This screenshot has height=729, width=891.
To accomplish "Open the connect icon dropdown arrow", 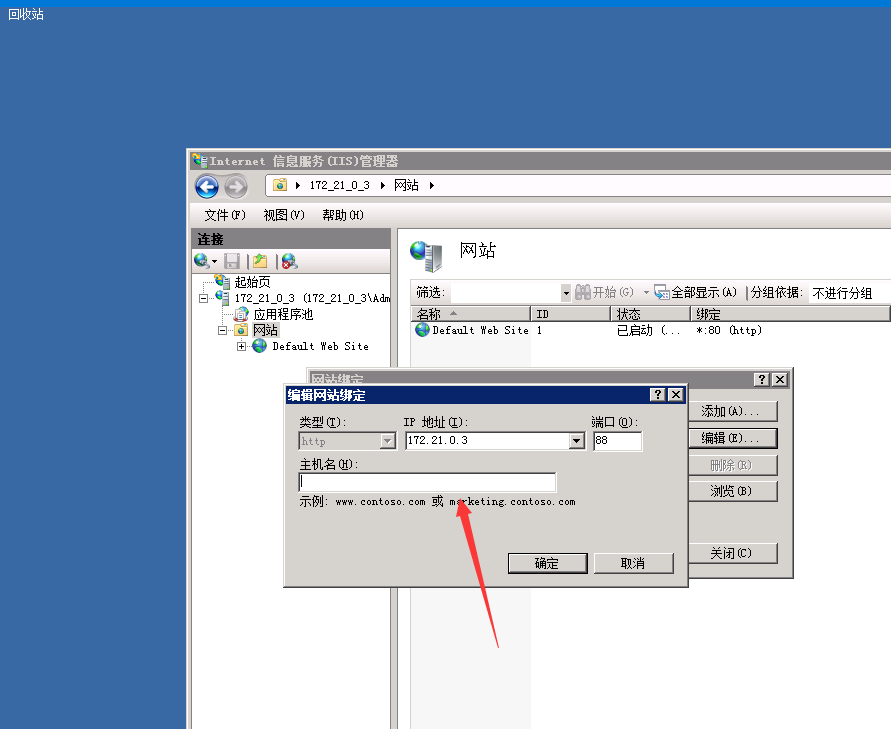I will (x=214, y=261).
